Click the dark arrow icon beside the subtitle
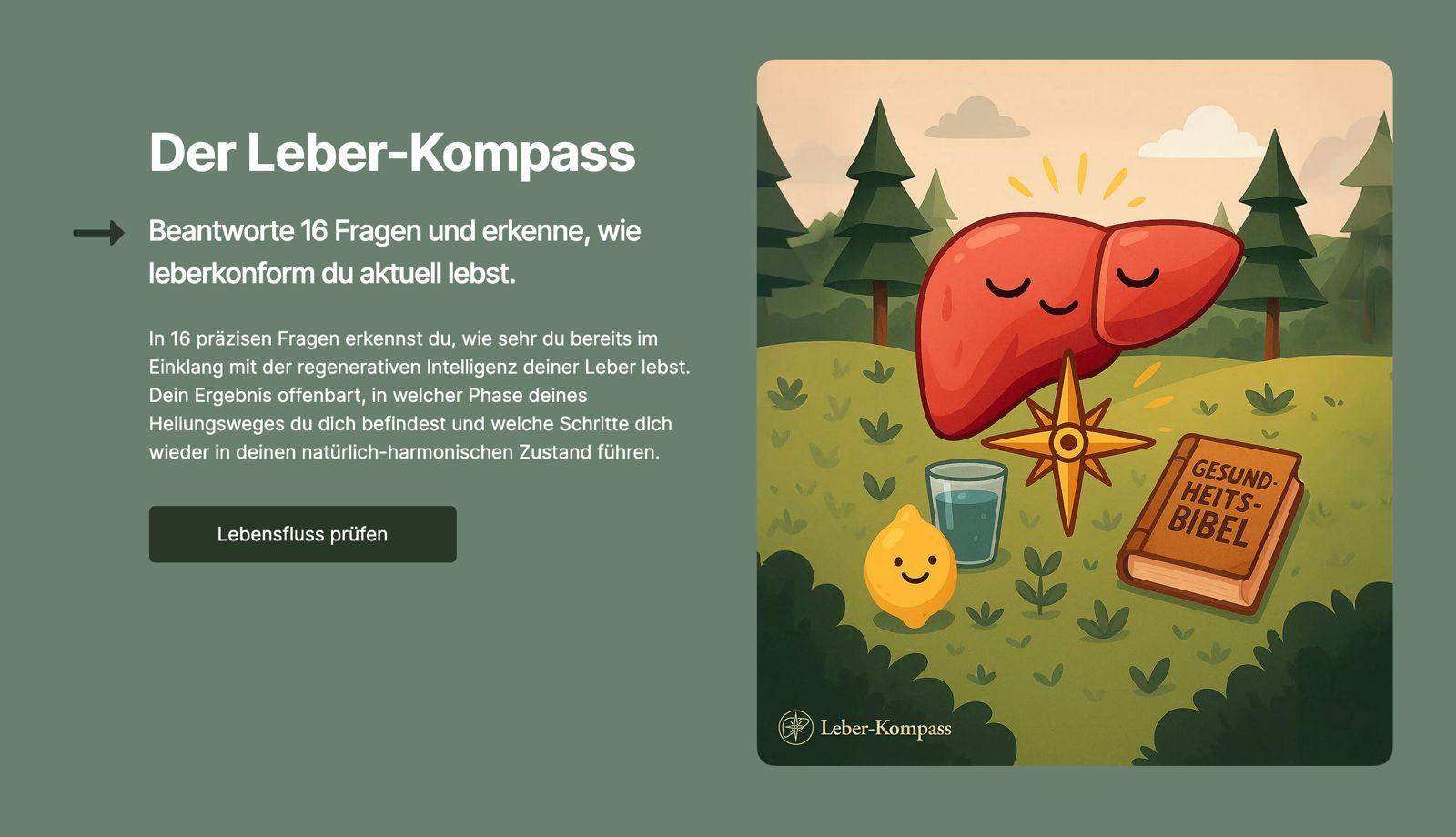The width and height of the screenshot is (1456, 837). (98, 233)
